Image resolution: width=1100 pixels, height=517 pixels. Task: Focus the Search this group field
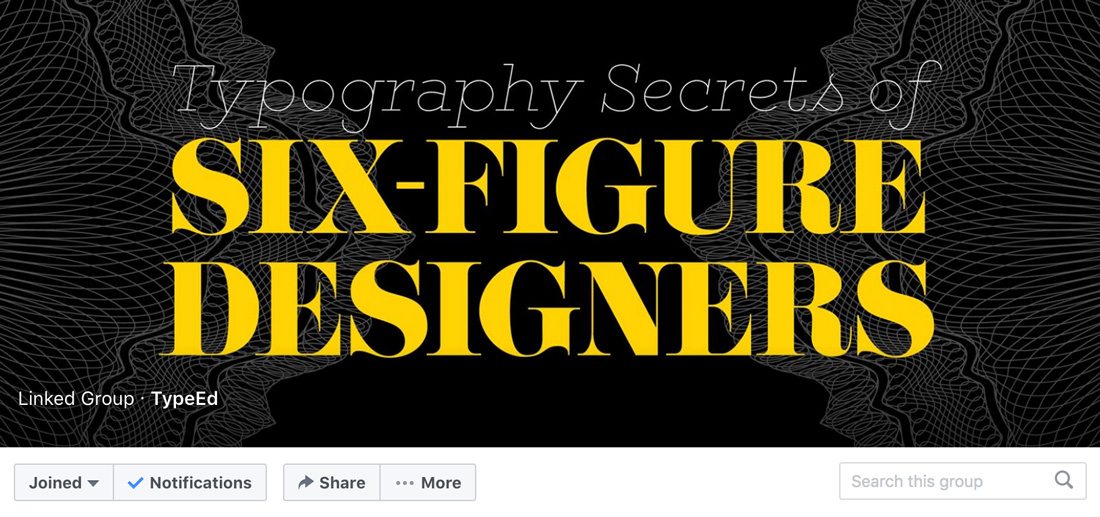962,481
